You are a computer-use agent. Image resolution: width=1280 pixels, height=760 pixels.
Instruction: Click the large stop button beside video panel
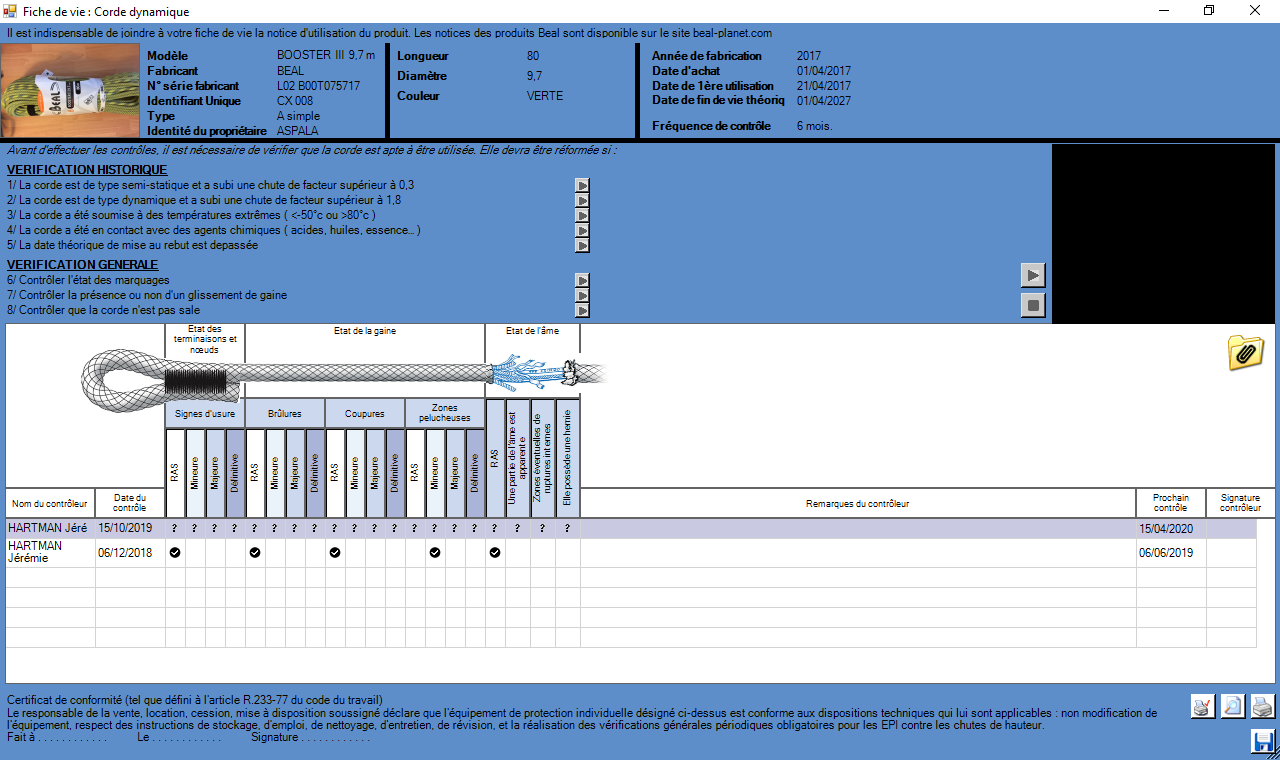pos(1033,305)
